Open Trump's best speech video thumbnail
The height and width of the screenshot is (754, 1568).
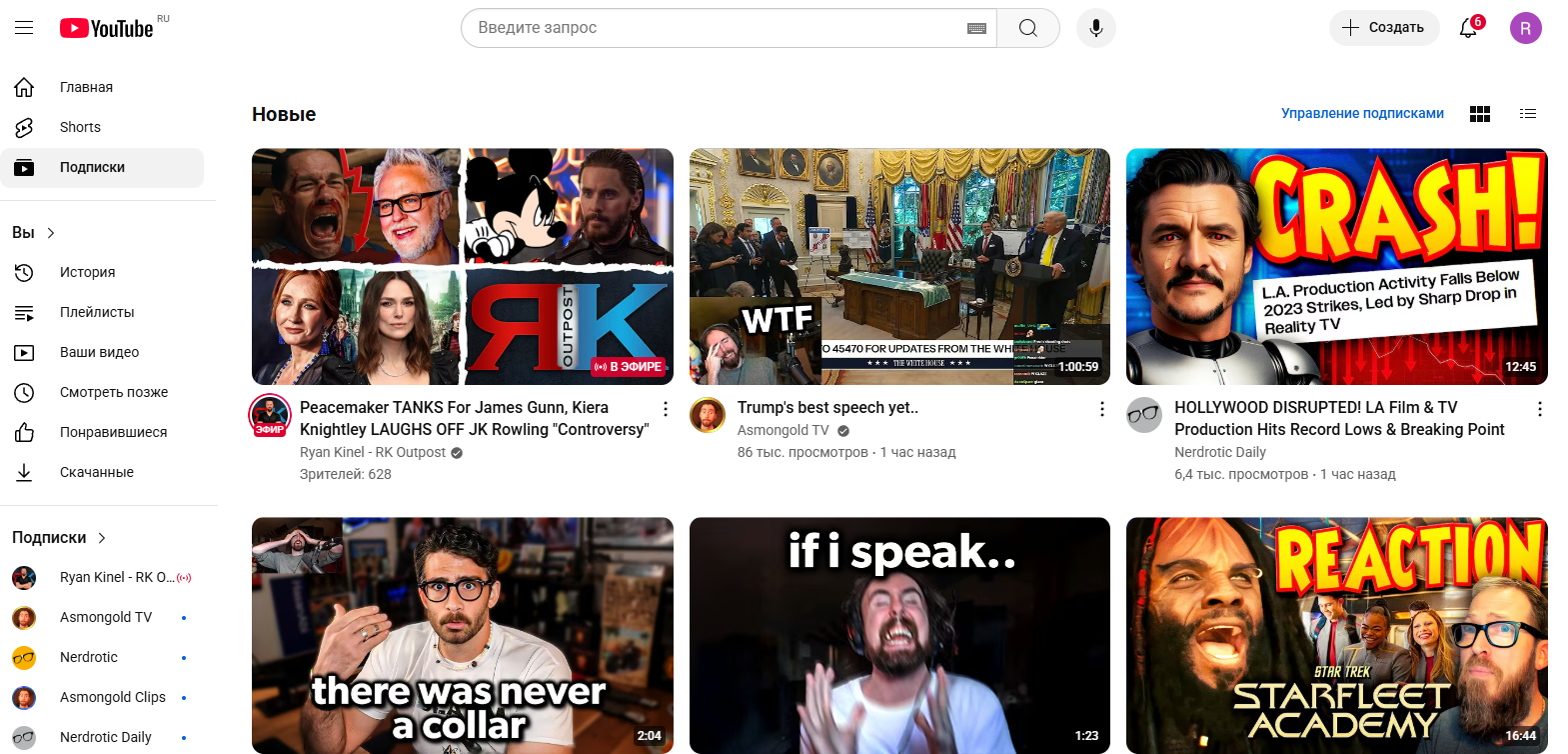tap(899, 267)
